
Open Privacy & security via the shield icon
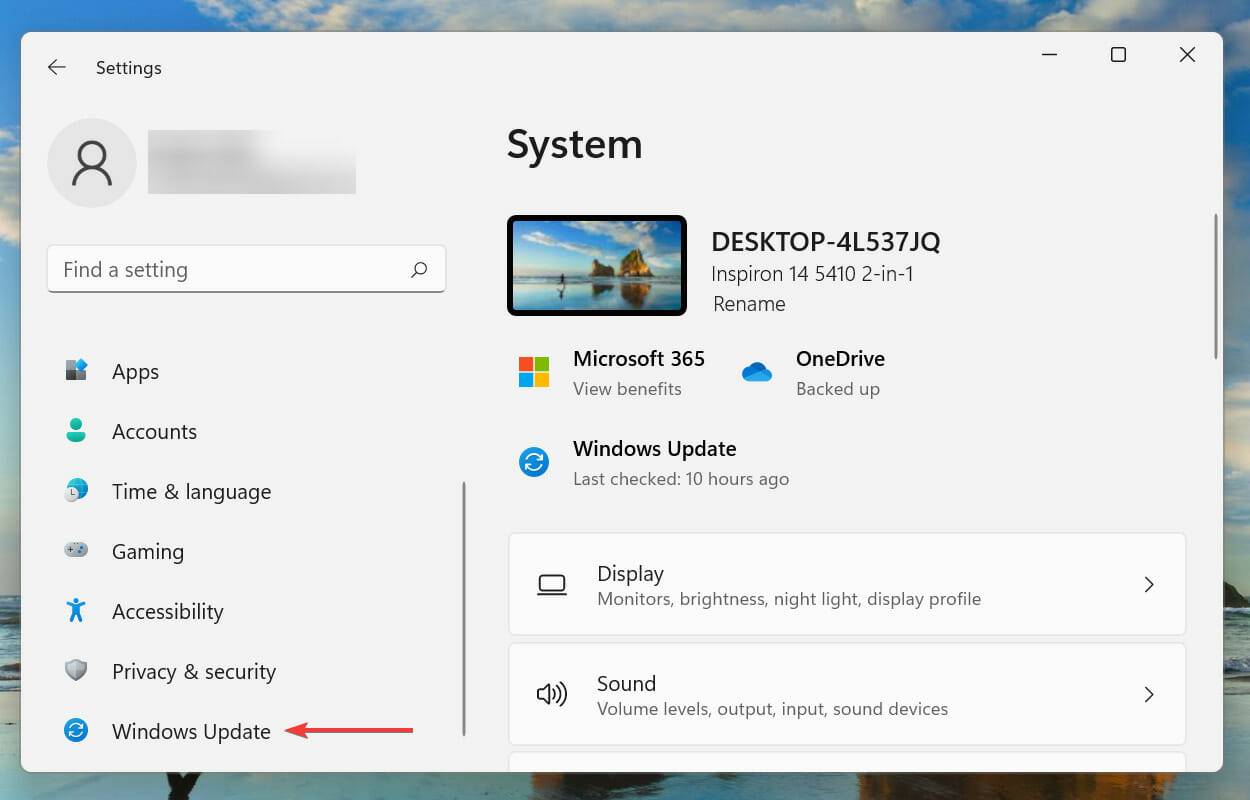point(76,671)
